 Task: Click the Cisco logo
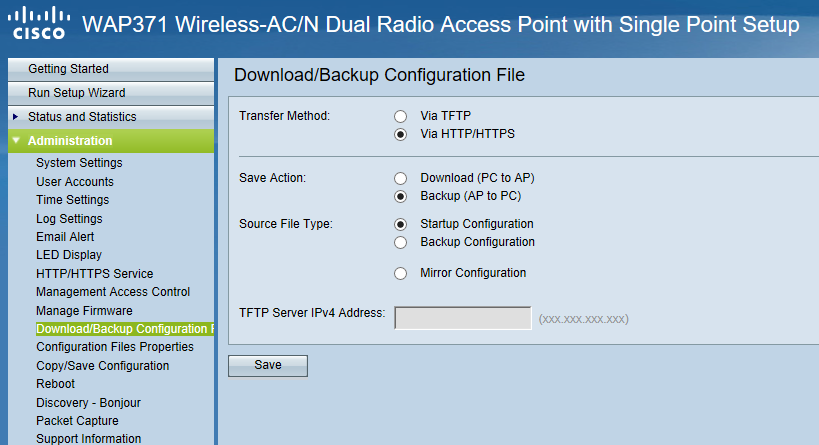pyautogui.click(x=39, y=23)
